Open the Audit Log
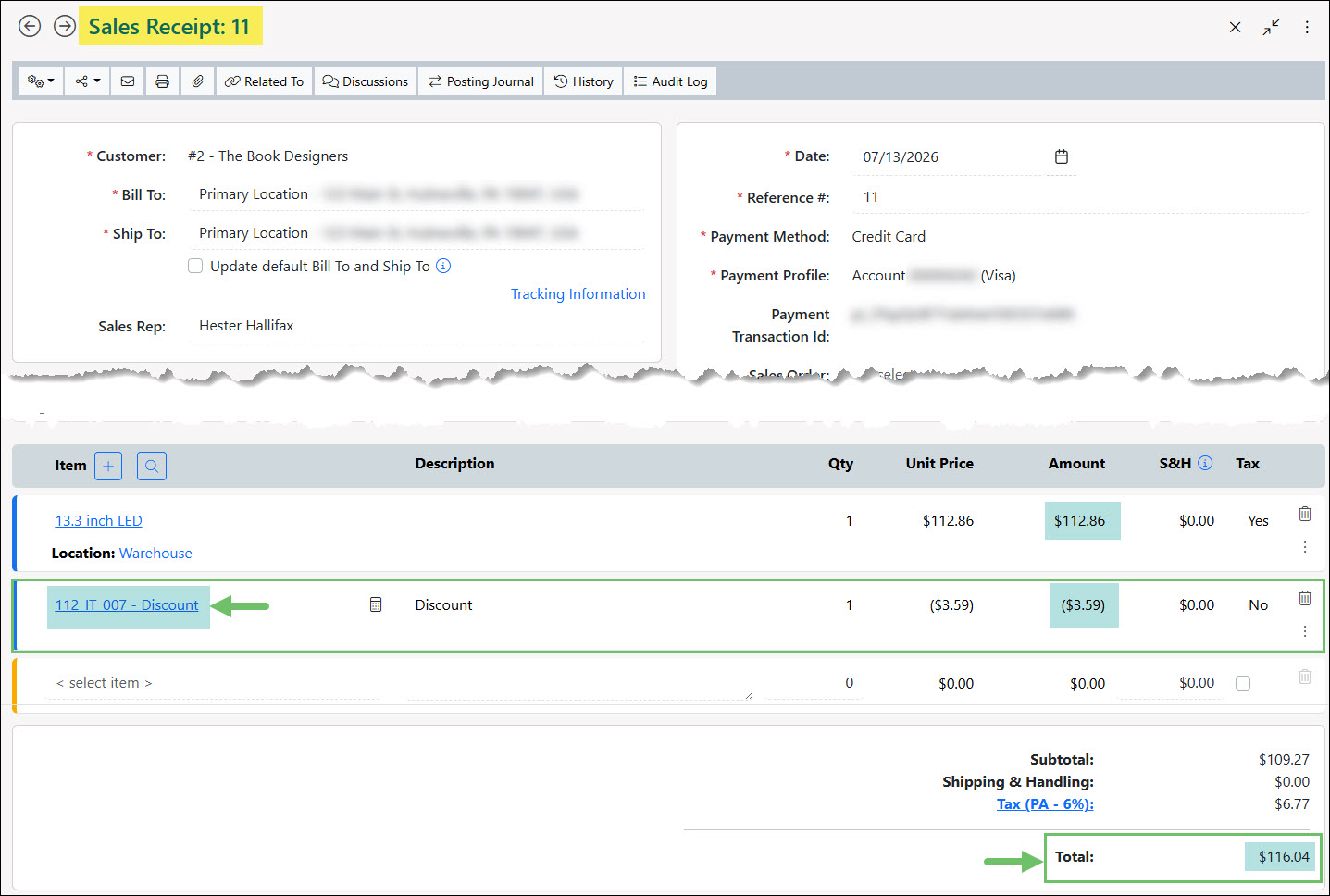This screenshot has height=896, width=1330. tap(671, 81)
